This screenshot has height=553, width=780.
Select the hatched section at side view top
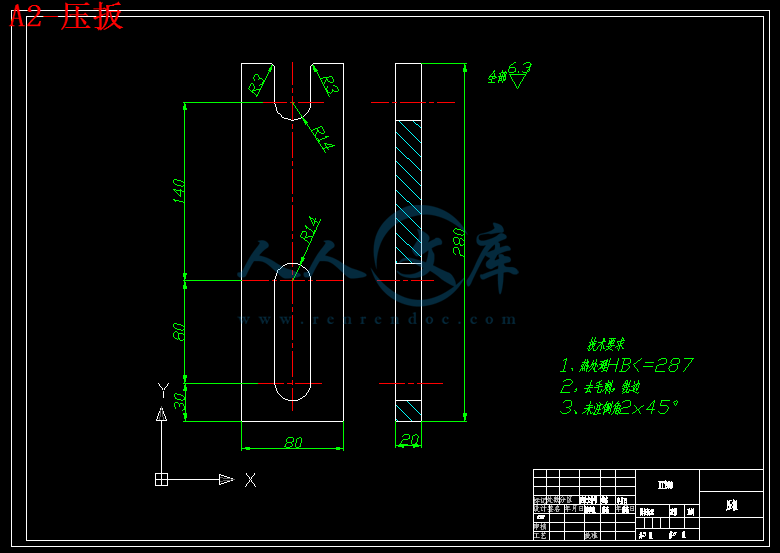pos(409,190)
